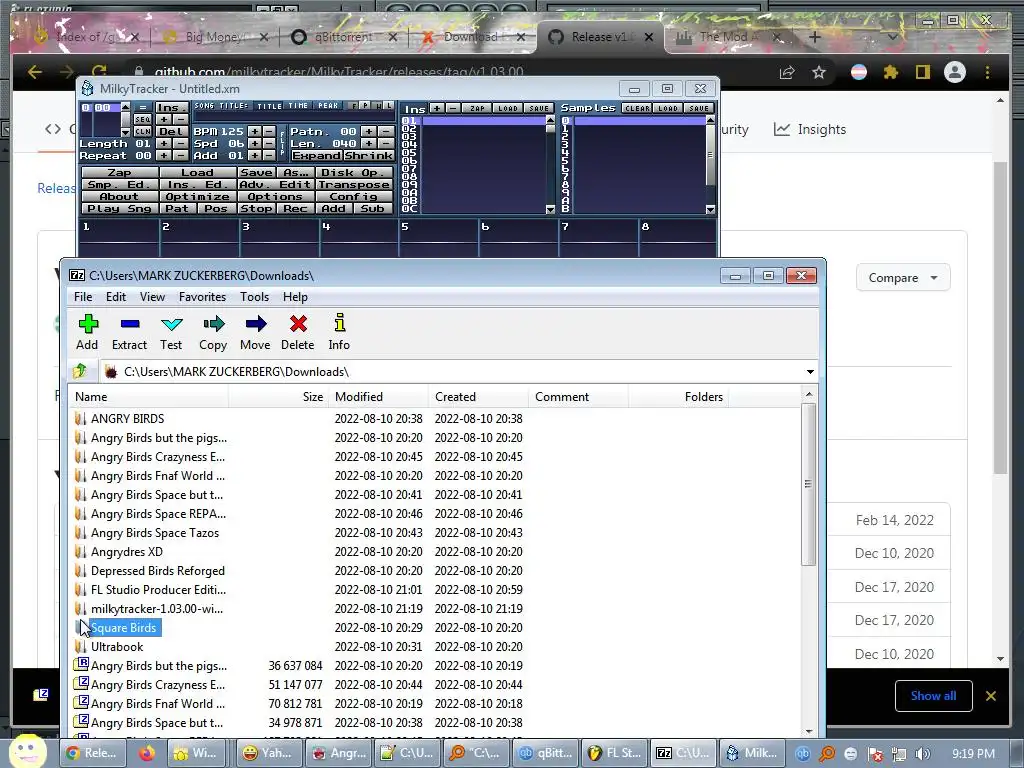
Task: Switch to the qBittorrent Chrome tab
Action: pyautogui.click(x=344, y=37)
